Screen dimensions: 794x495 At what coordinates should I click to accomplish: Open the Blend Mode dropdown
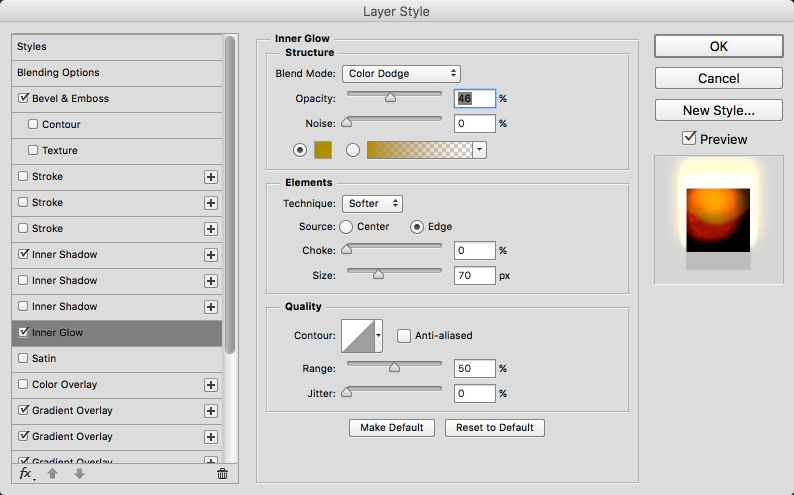click(401, 73)
